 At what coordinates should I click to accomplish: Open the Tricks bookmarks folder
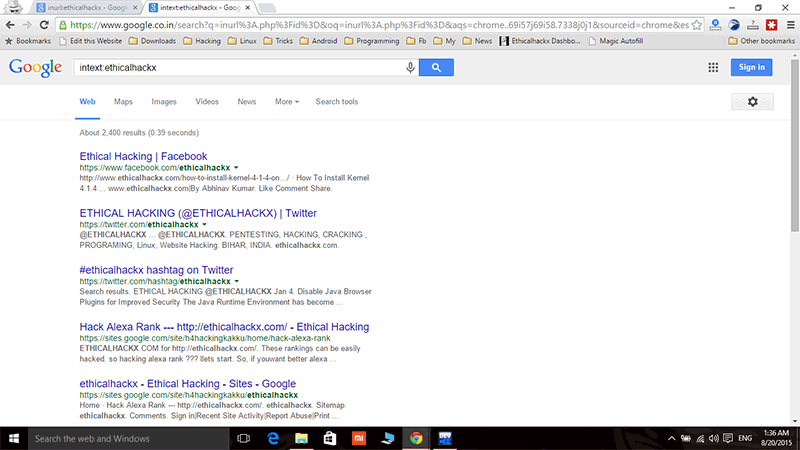(x=278, y=41)
